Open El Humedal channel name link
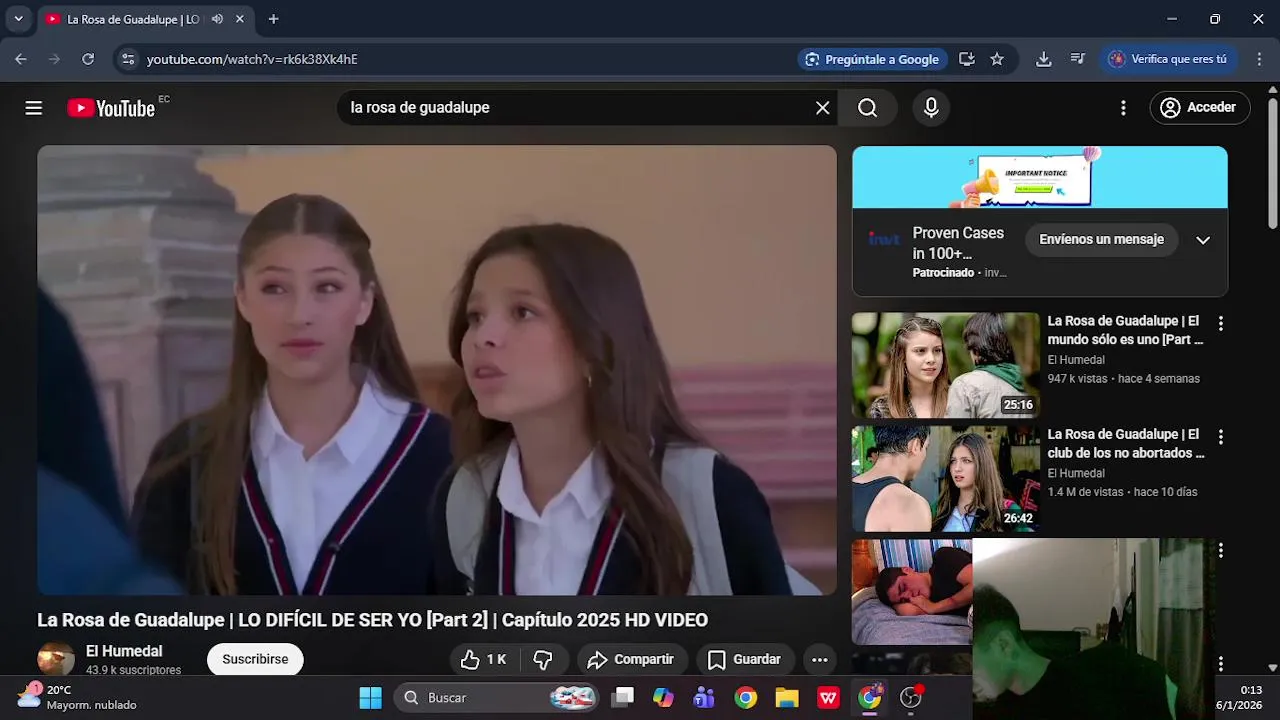Image resolution: width=1280 pixels, height=720 pixels. click(x=124, y=651)
